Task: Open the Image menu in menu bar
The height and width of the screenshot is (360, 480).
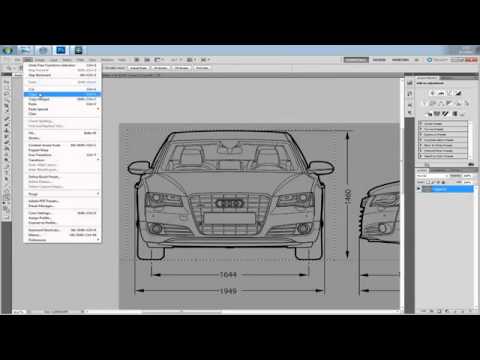Action: point(40,60)
